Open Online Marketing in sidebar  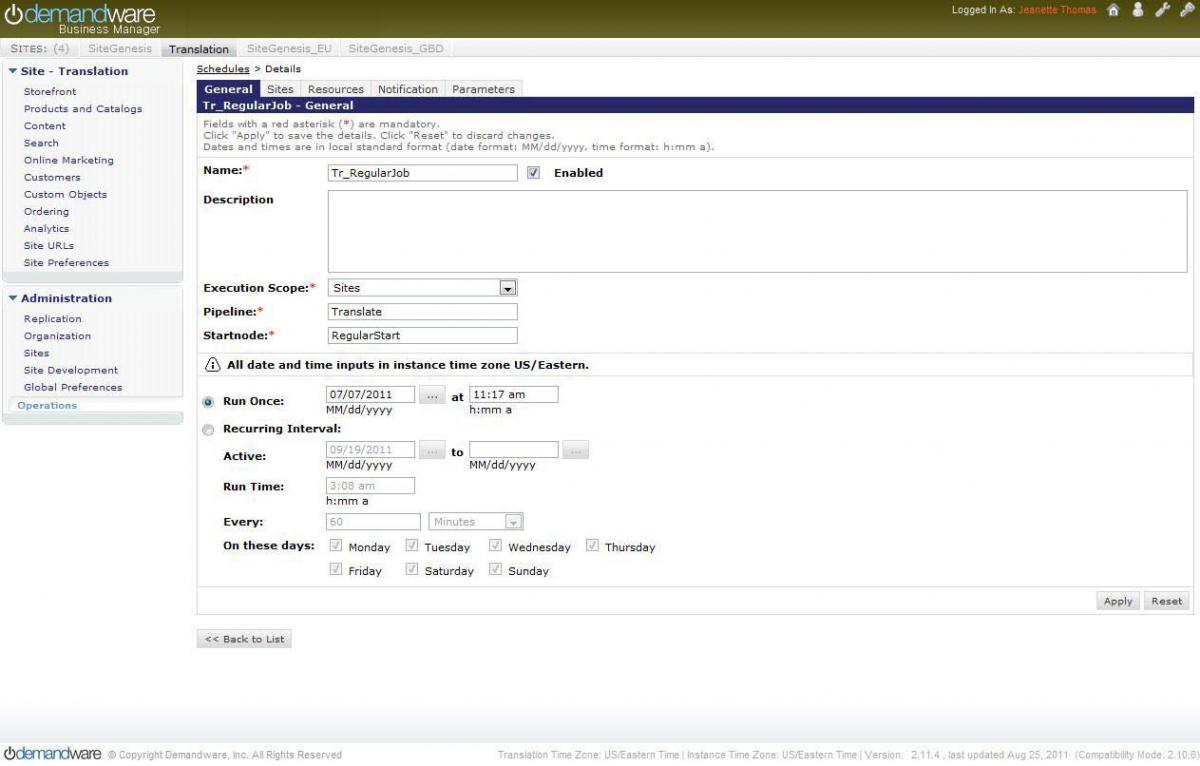[69, 160]
